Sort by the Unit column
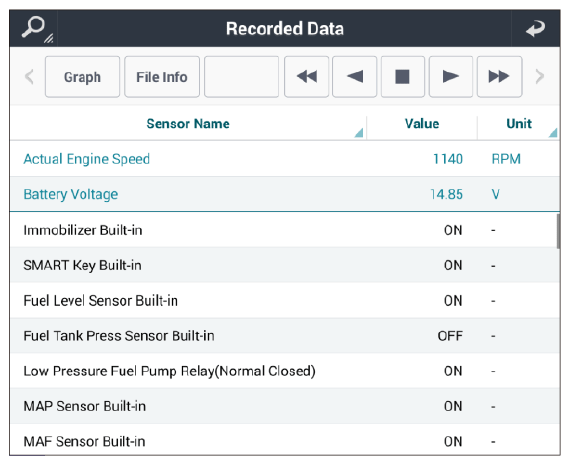The height and width of the screenshot is (465, 570). pyautogui.click(x=519, y=124)
